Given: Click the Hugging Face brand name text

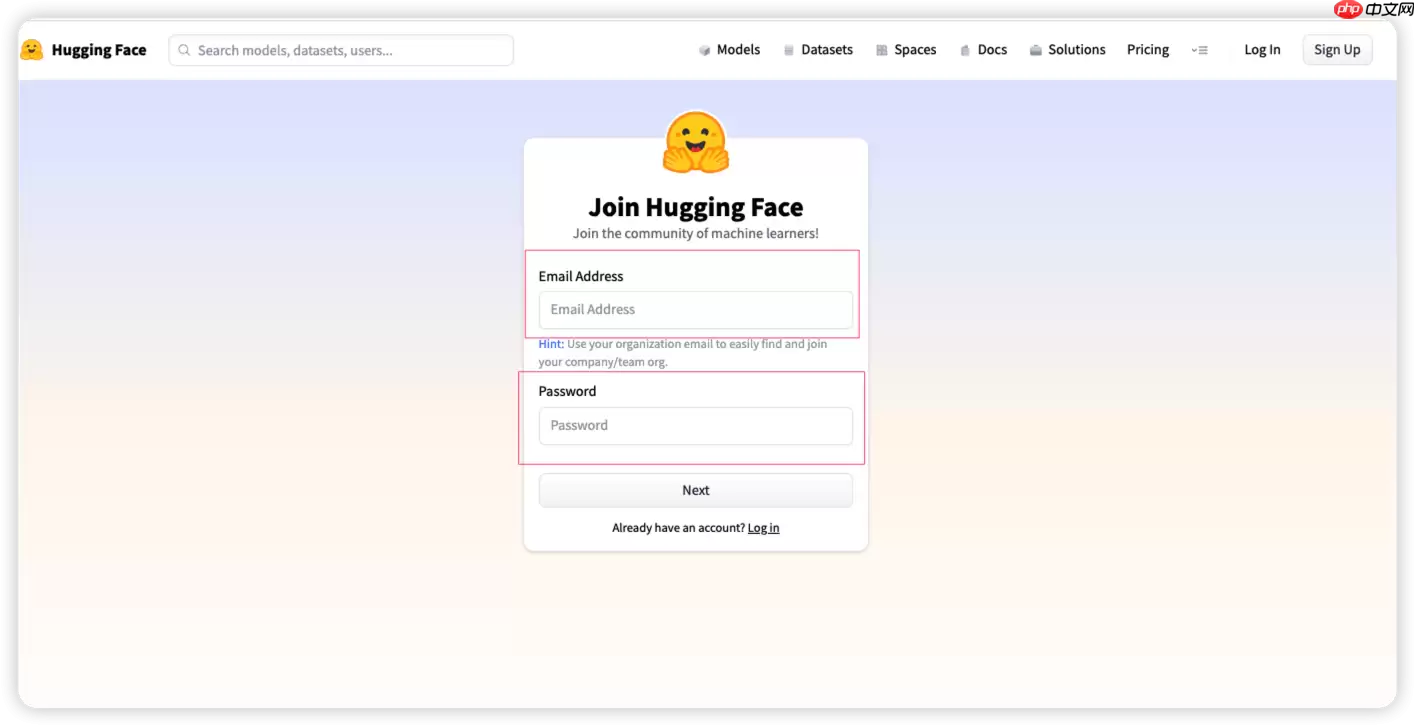Looking at the screenshot, I should (x=99, y=50).
